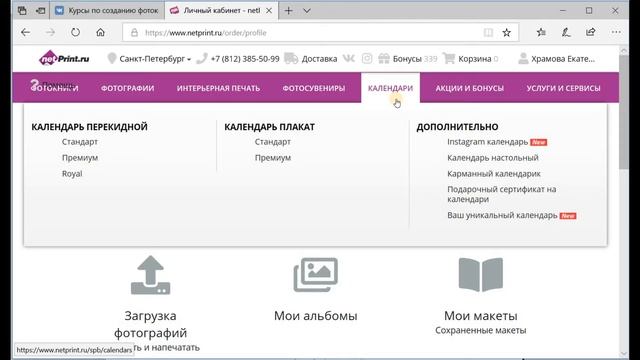The image size is (640, 360).
Task: Click the phone number +7 (812) 385-50-99
Action: 245,59
